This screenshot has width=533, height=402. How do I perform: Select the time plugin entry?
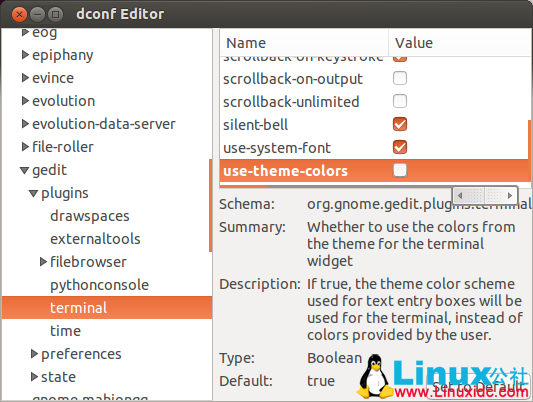[x=65, y=331]
